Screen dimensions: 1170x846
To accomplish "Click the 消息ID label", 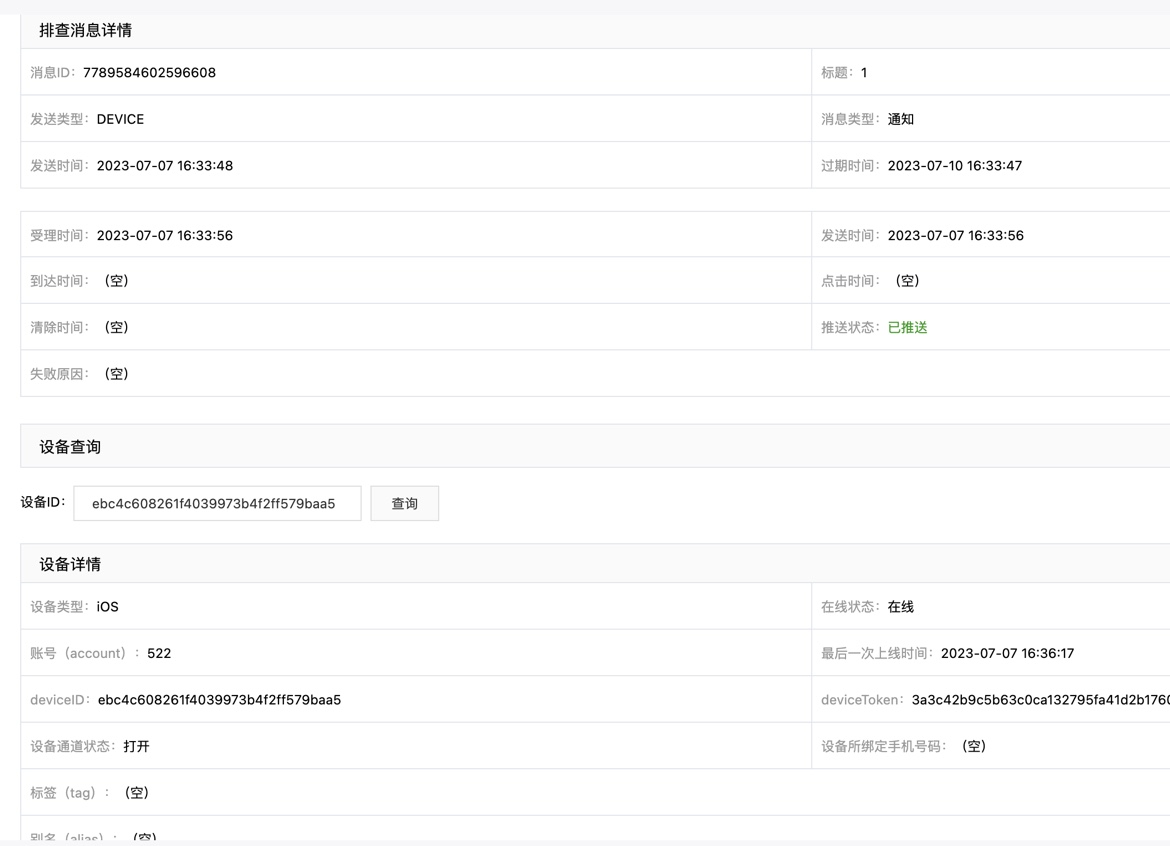I will [54, 72].
